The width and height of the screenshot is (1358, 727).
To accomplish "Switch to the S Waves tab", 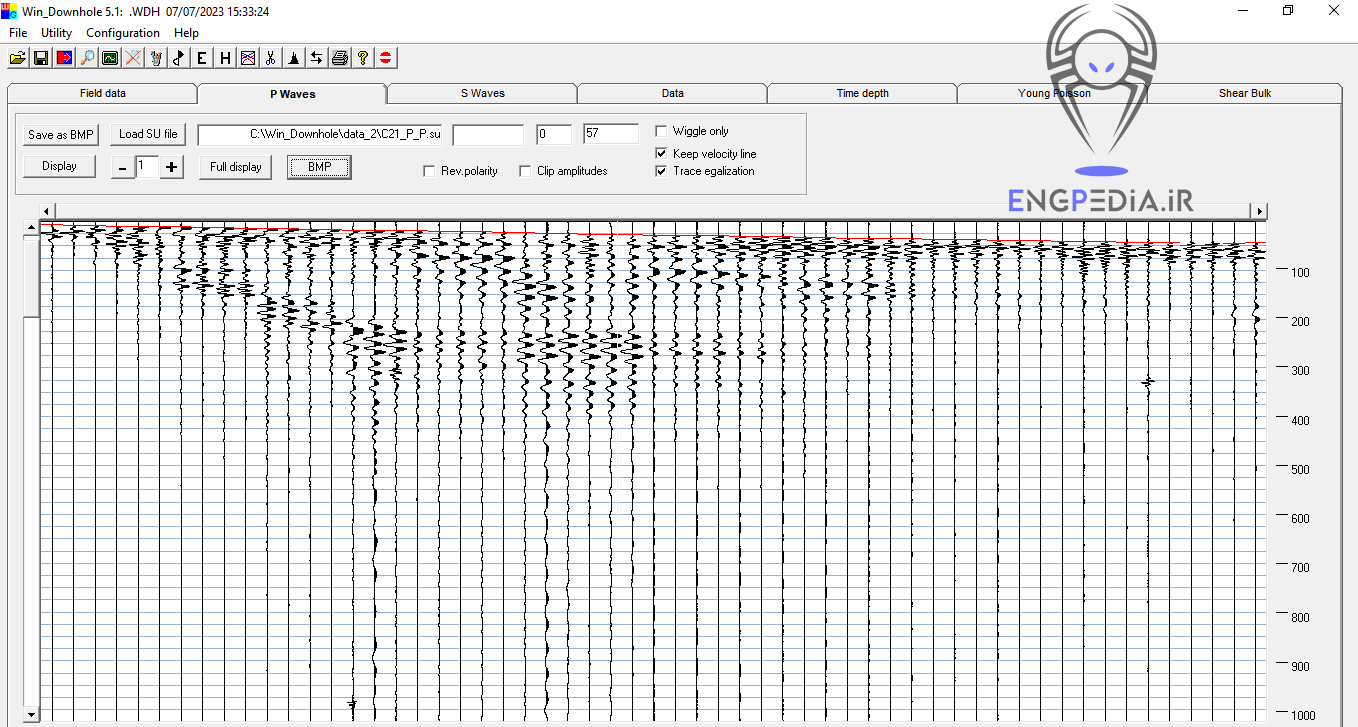I will coord(482,93).
